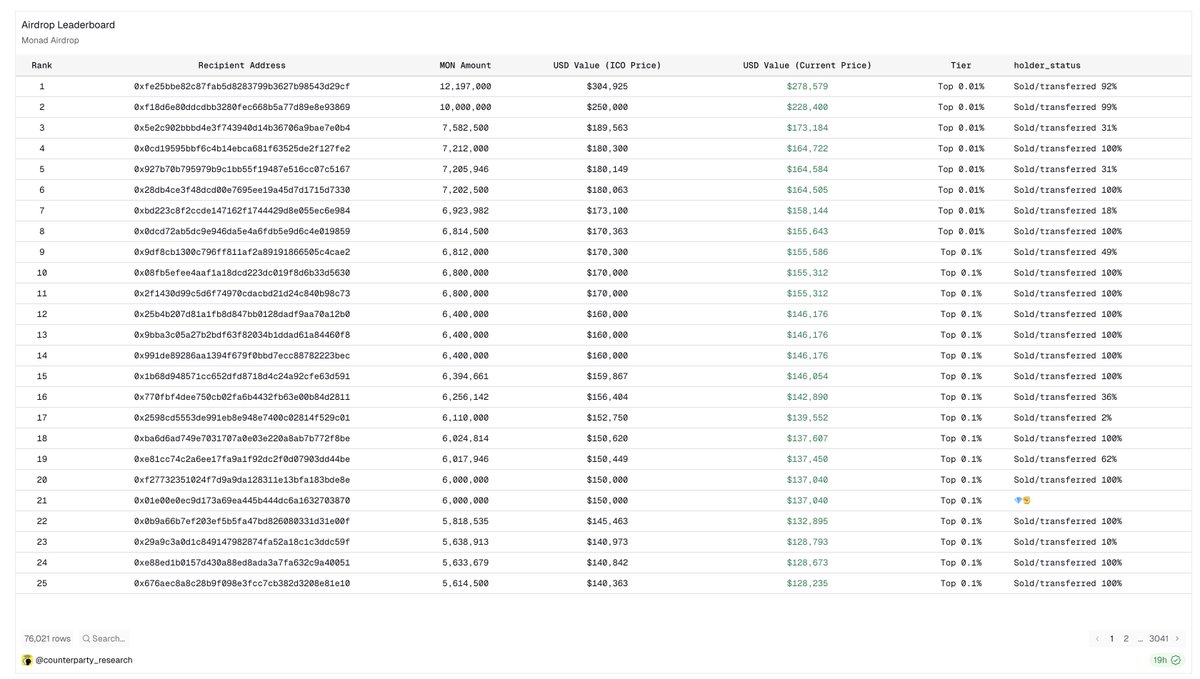Open the @counterparty_research profile link

click(84, 660)
